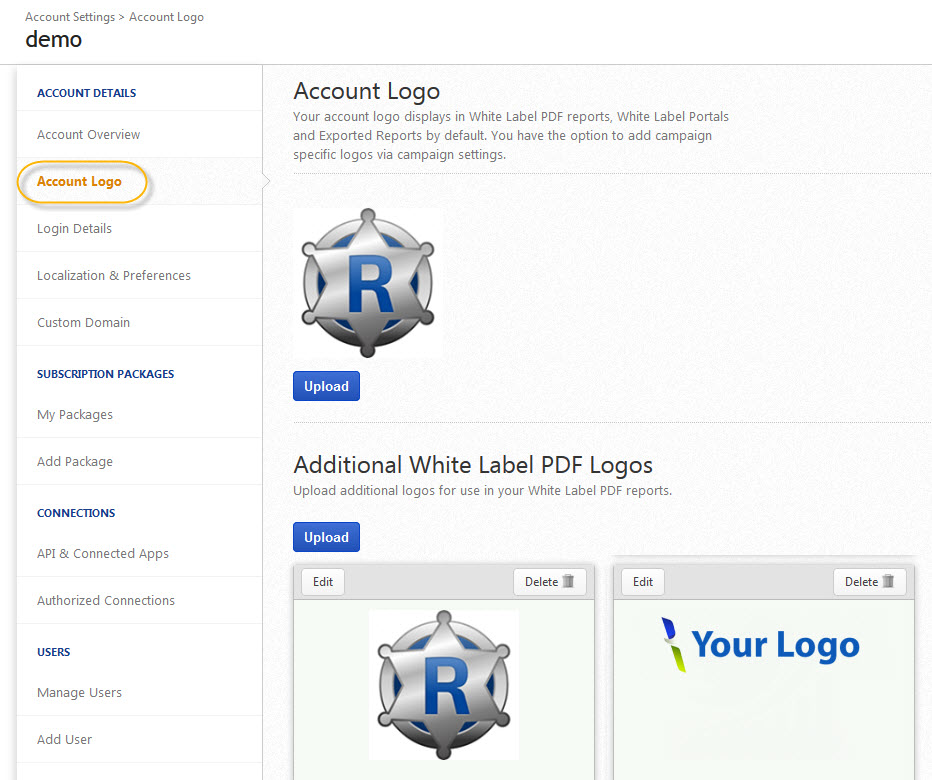932x780 pixels.
Task: Go to Authorized Connections
Action: 106,601
